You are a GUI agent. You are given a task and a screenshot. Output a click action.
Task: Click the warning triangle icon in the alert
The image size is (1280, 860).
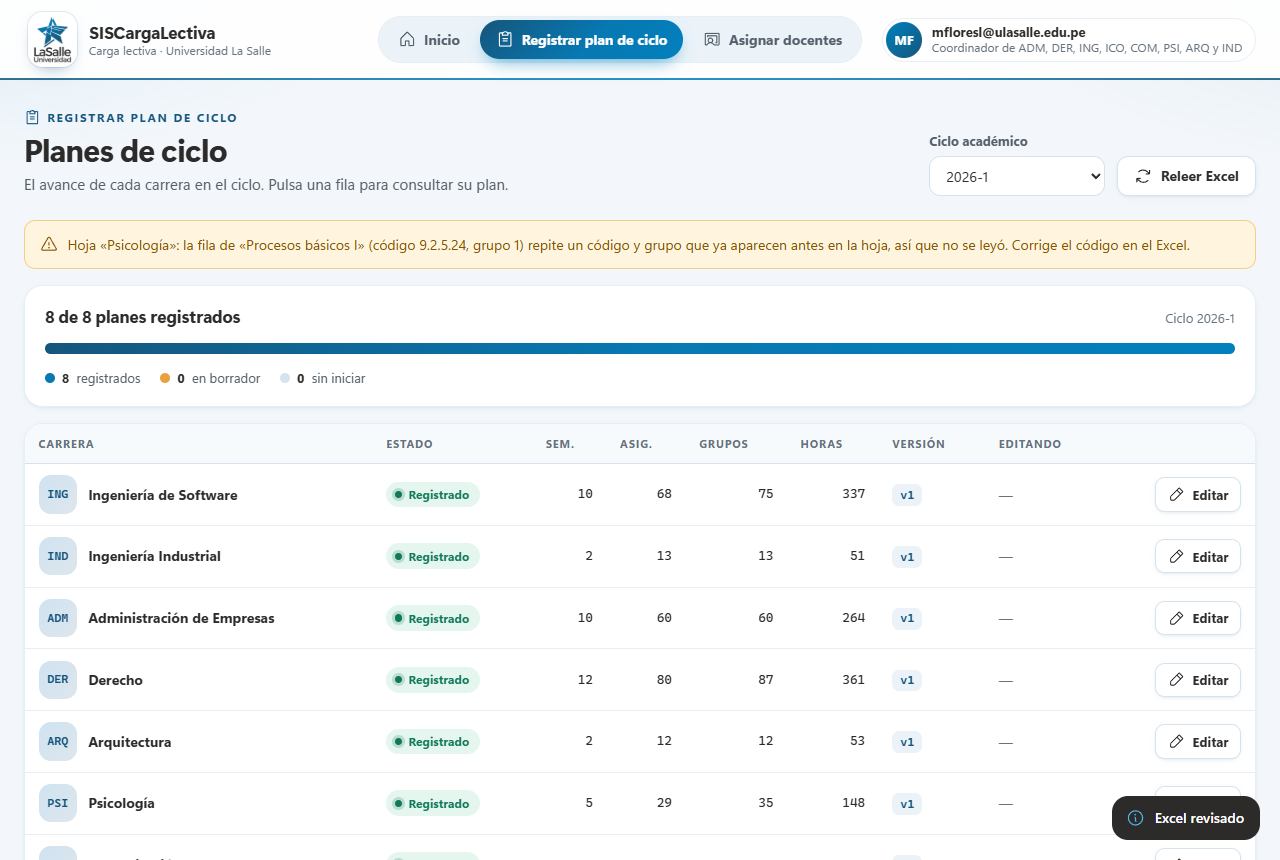[x=49, y=245]
